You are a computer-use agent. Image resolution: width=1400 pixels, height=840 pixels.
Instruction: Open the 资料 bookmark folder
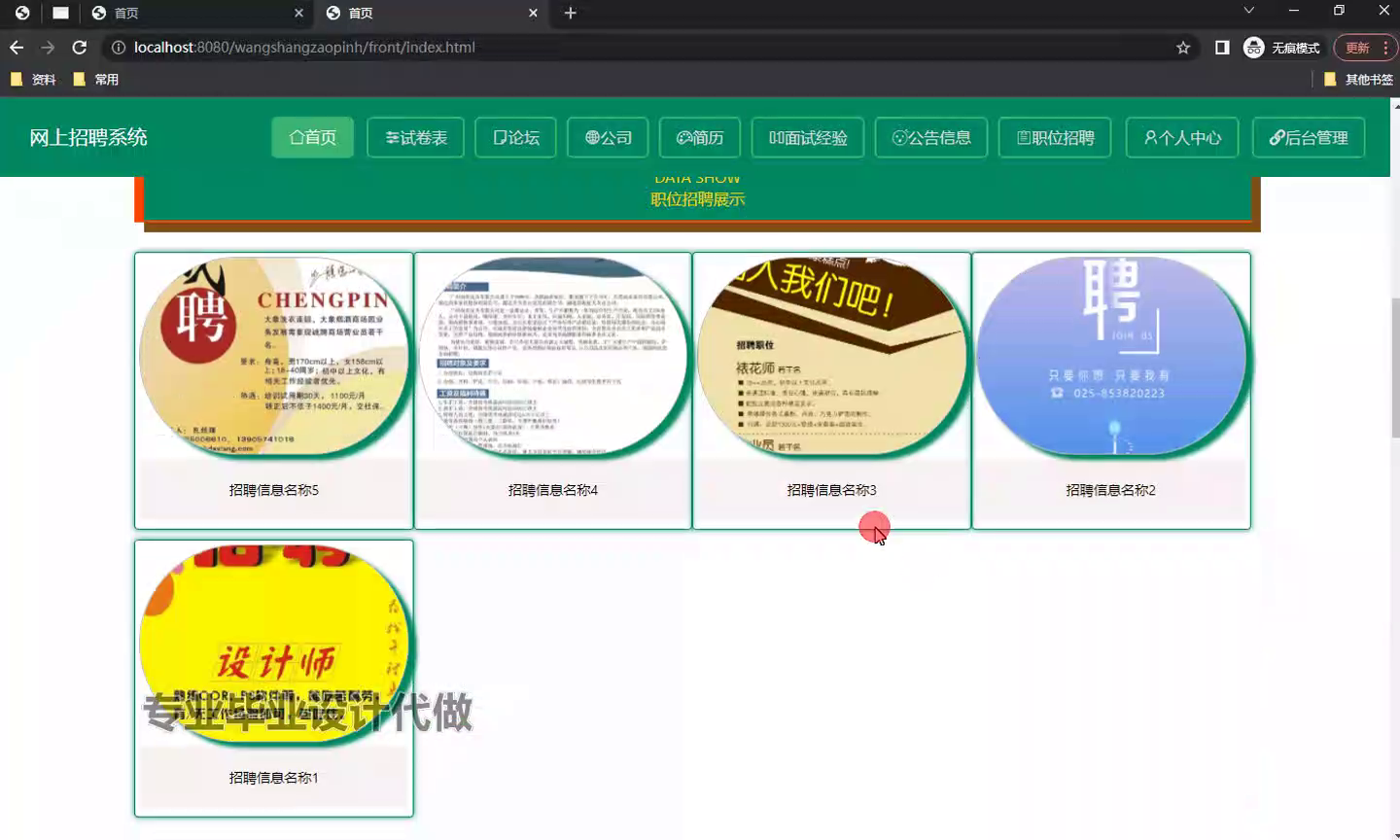click(32, 80)
